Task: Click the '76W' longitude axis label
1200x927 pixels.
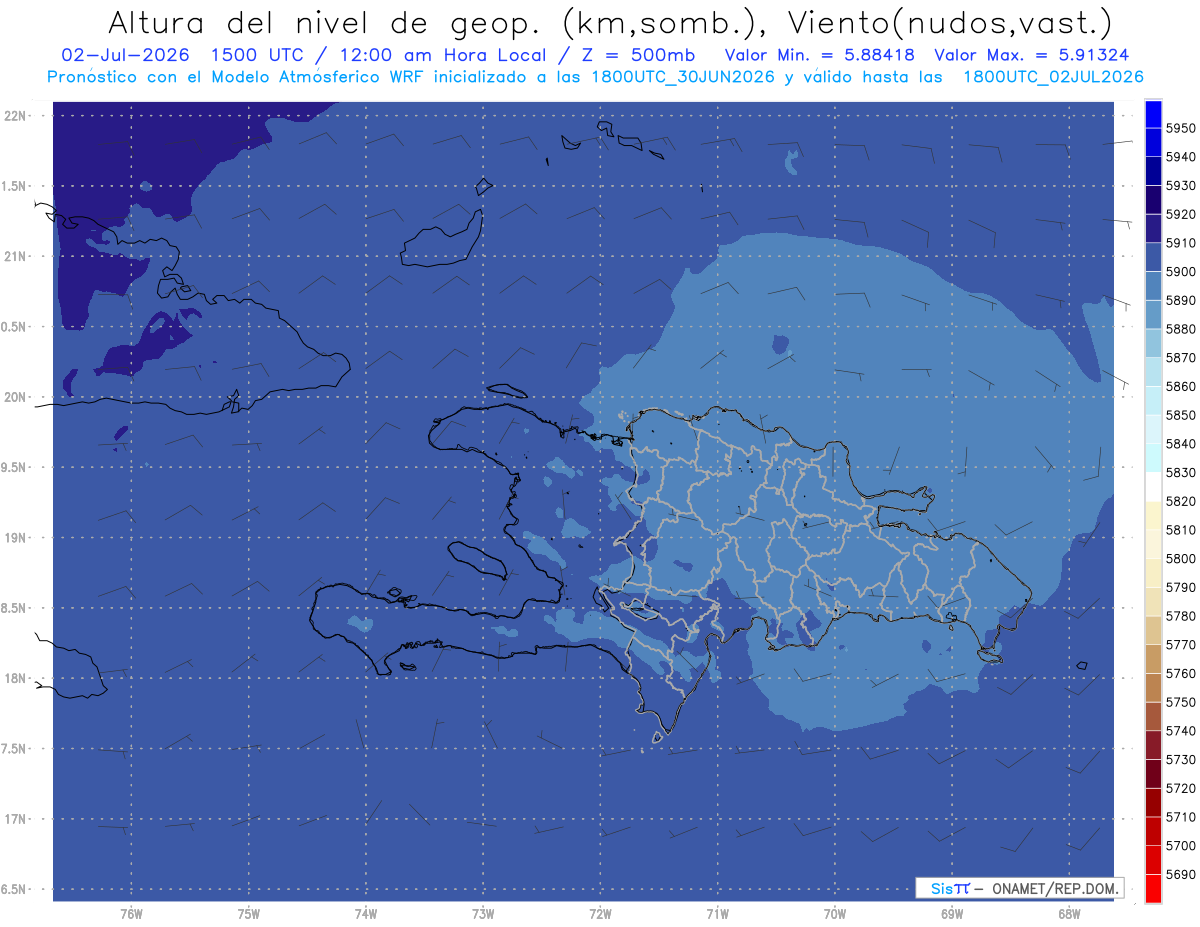Action: (x=131, y=914)
